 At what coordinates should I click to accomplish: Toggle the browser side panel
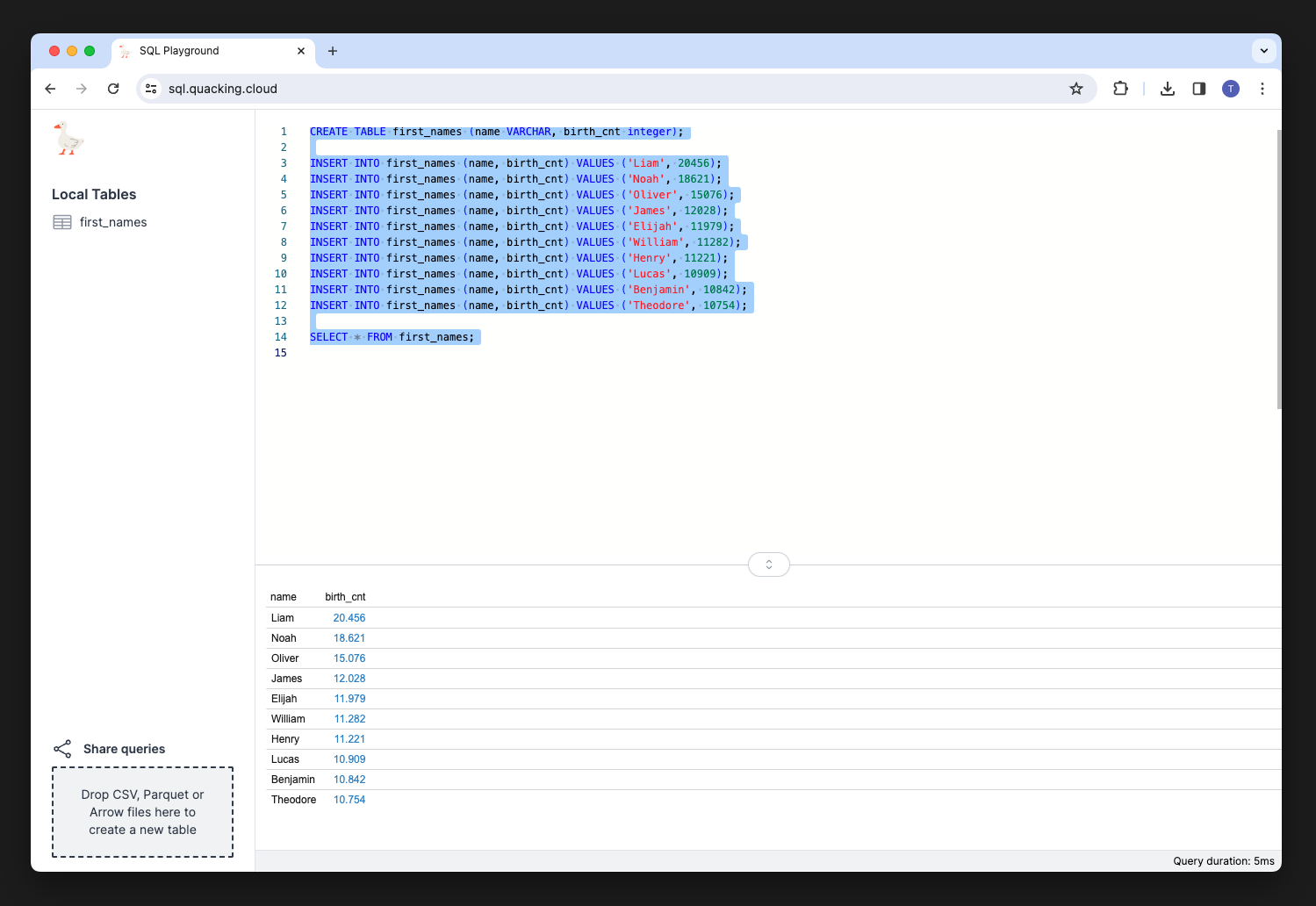1198,88
